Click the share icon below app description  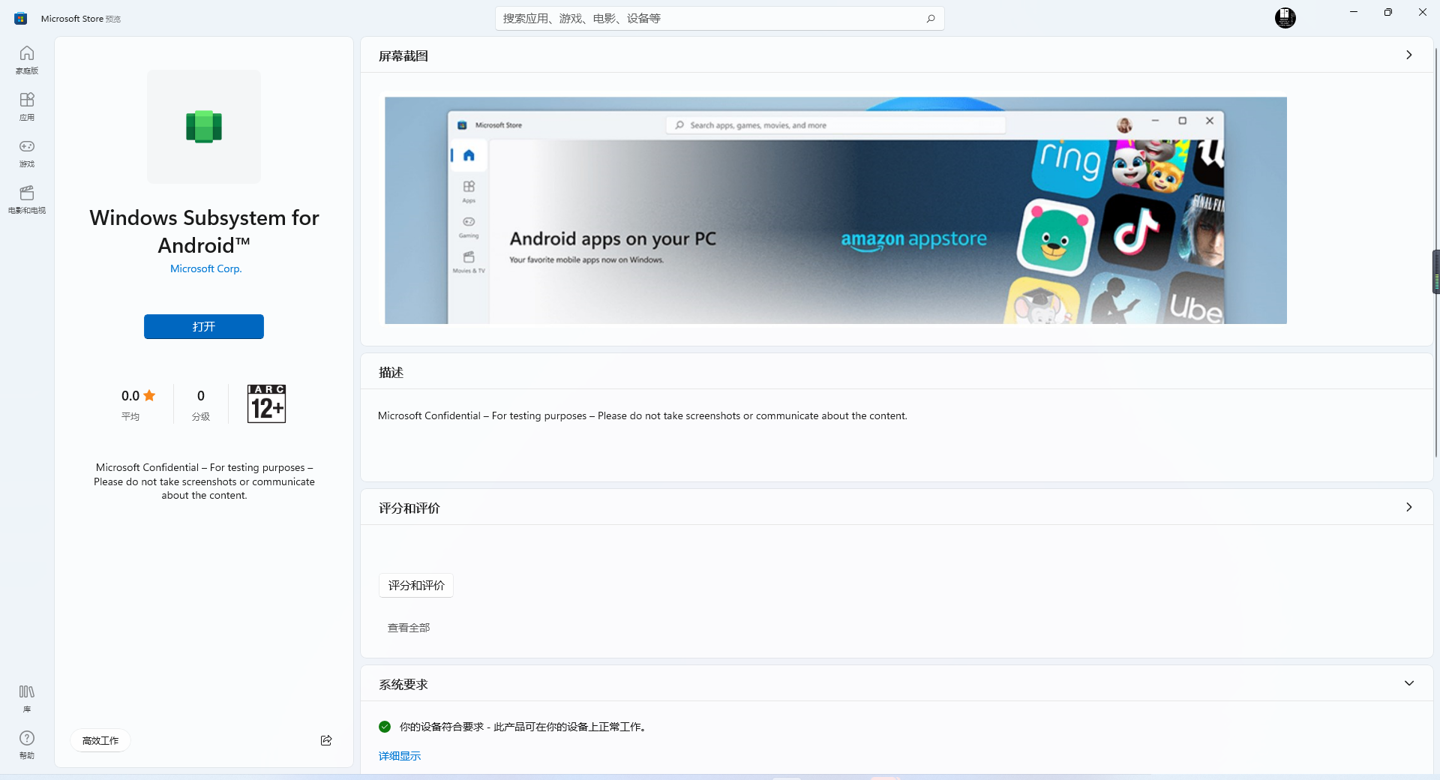coord(326,740)
